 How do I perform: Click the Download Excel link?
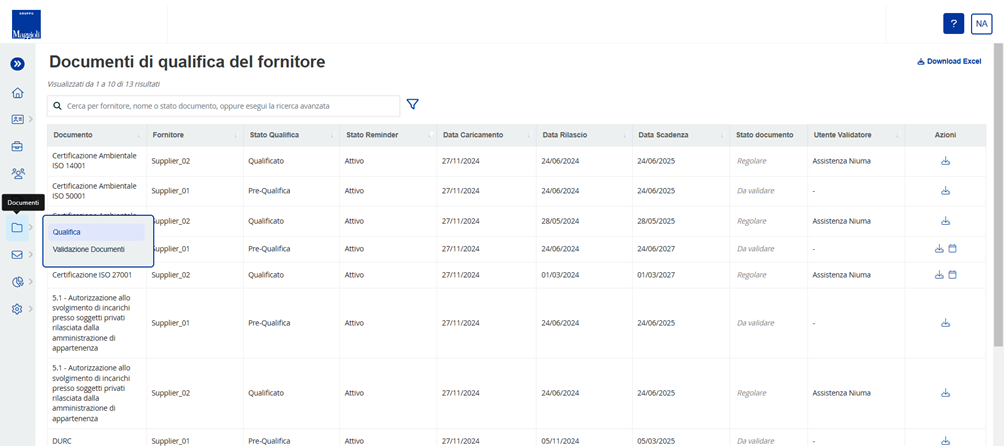949,62
